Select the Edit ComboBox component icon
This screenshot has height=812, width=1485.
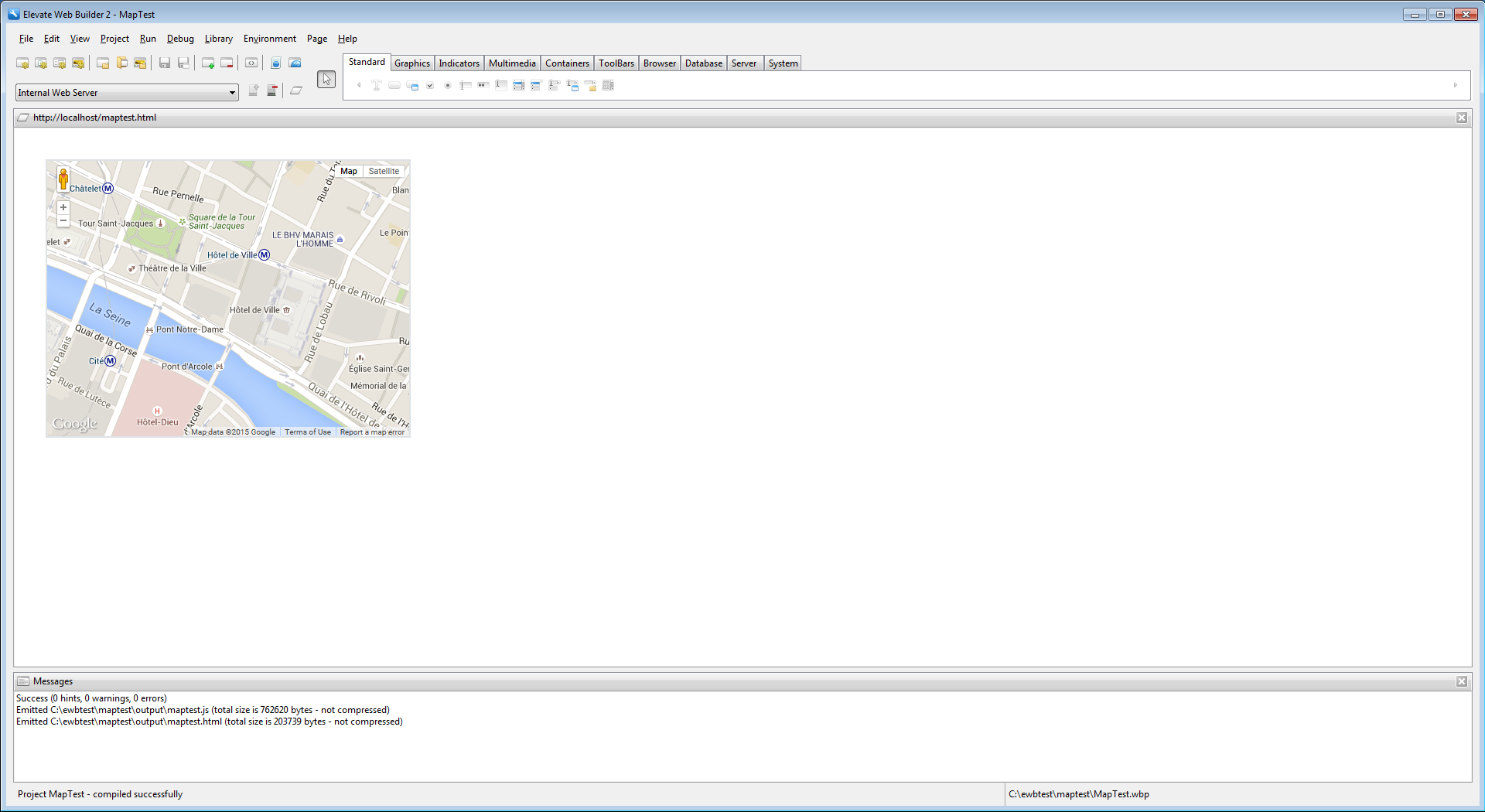point(555,86)
